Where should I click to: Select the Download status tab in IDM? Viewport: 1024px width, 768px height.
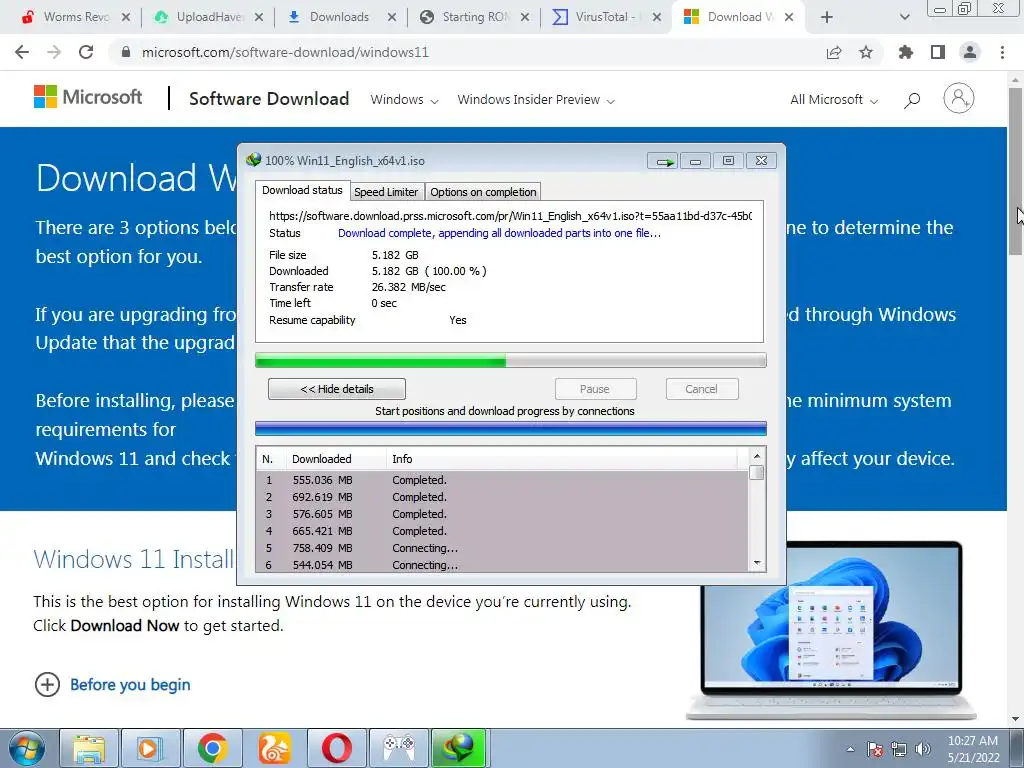tap(302, 190)
